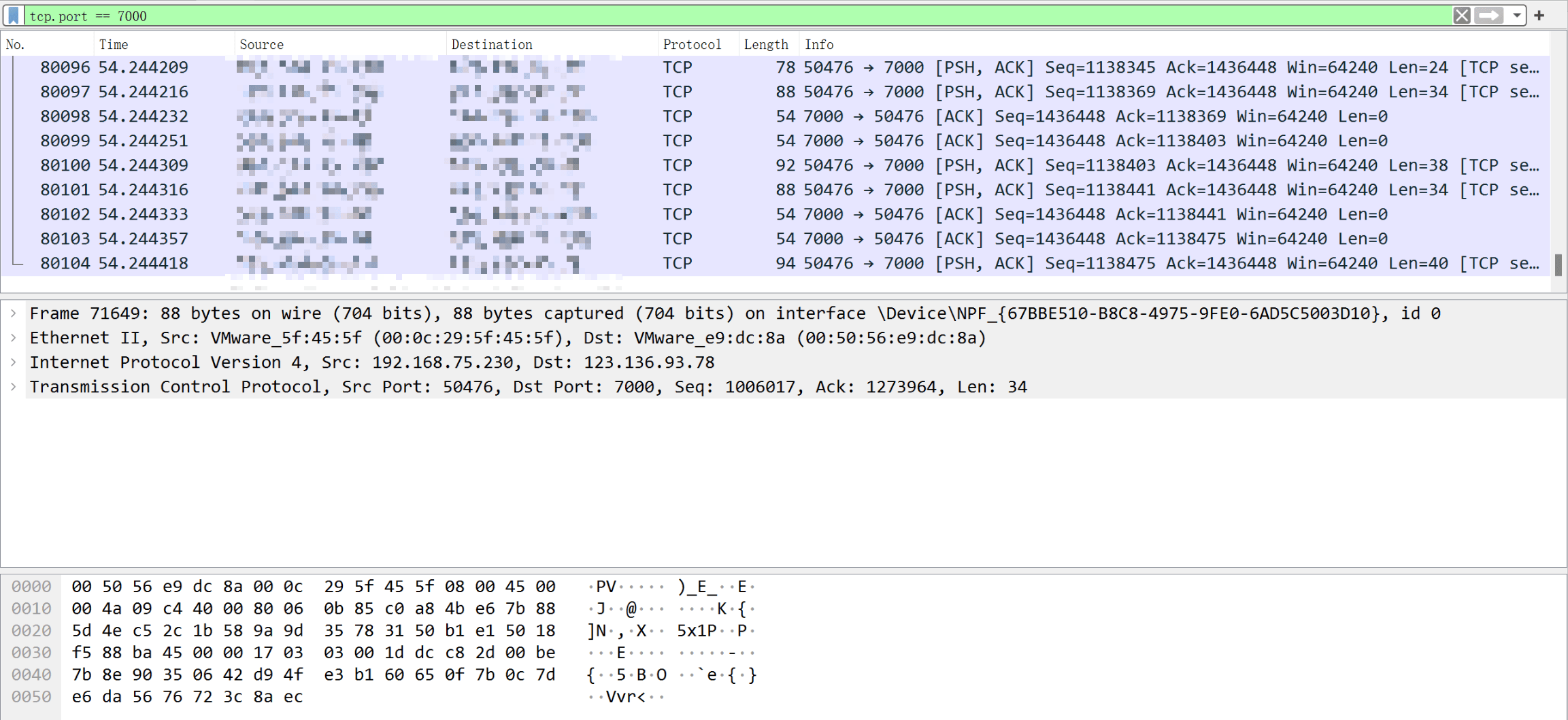Click the display filter bookmark icon
The image size is (1568, 720).
click(x=13, y=15)
